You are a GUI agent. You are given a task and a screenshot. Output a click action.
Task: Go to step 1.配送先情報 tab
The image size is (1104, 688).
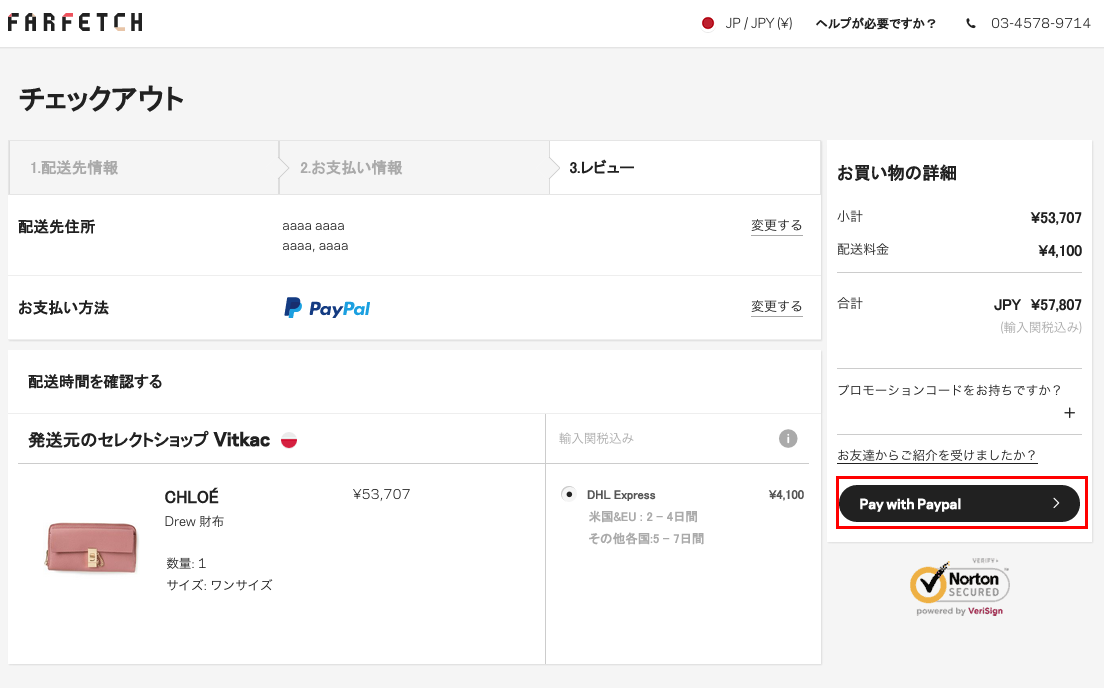point(144,168)
